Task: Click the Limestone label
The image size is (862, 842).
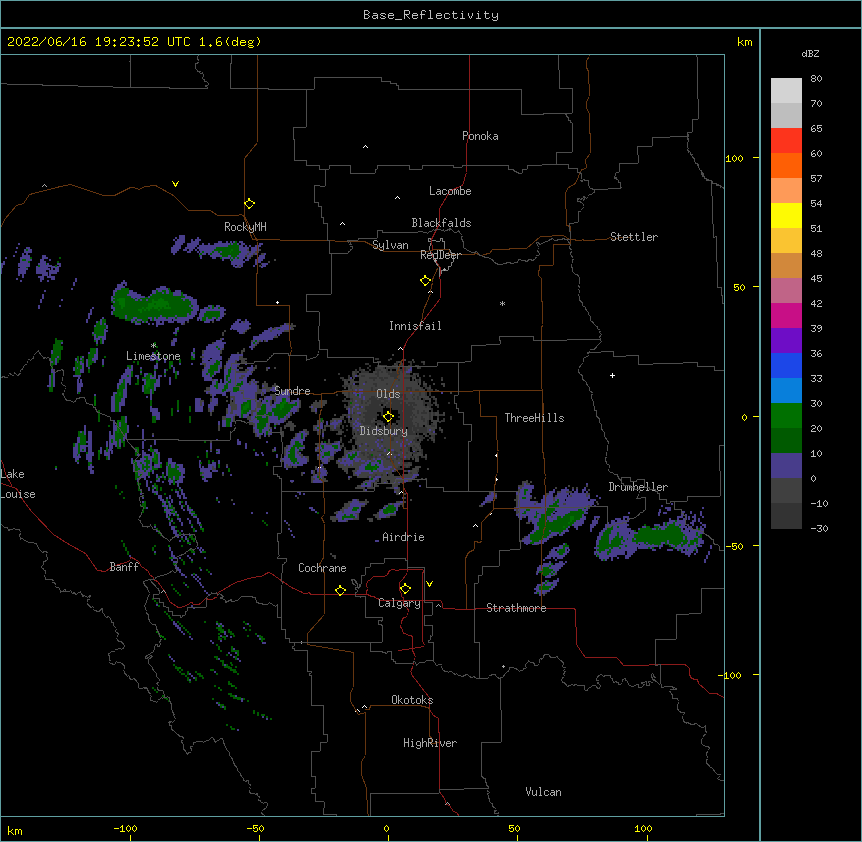Action: (153, 356)
